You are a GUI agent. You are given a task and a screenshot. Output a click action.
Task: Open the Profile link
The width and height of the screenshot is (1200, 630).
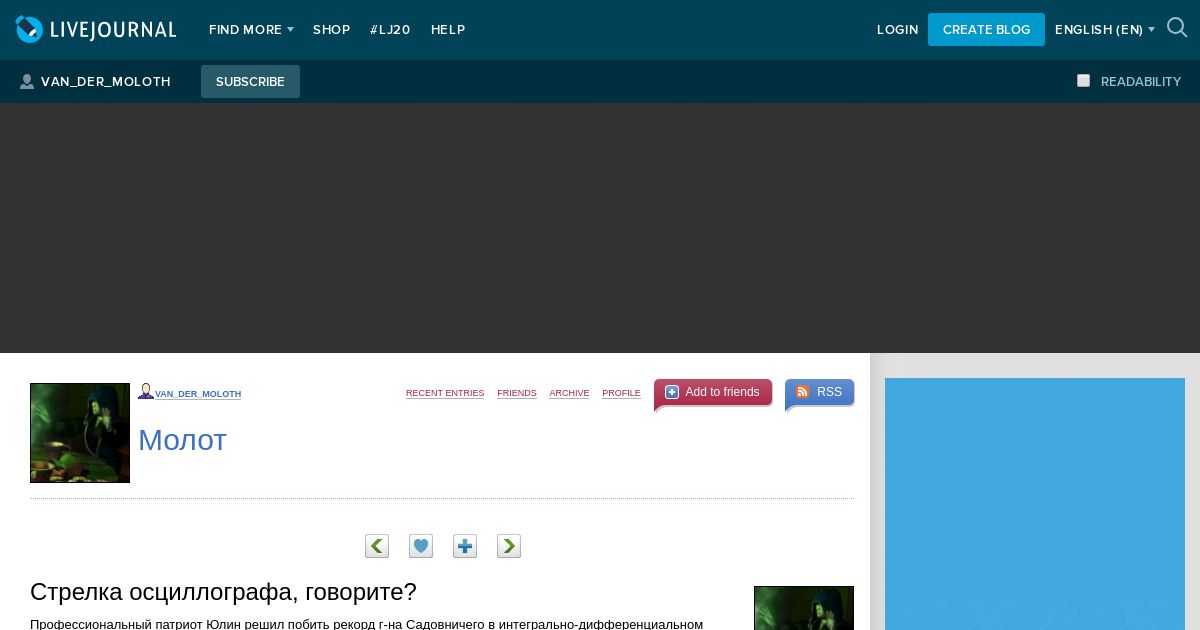[x=621, y=394]
